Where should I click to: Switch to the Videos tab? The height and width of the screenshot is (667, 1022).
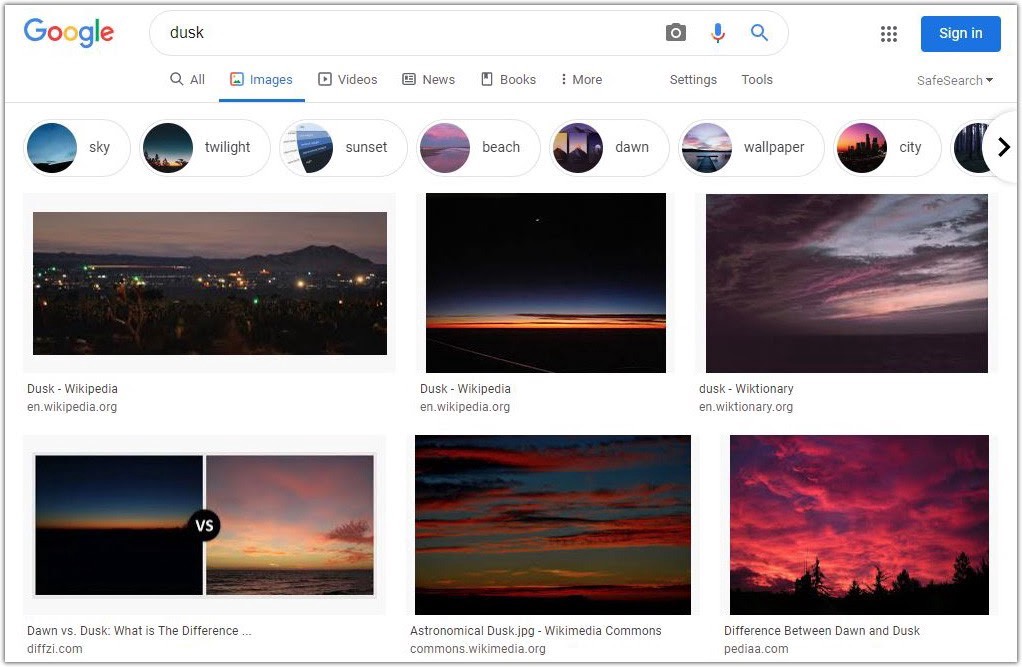click(348, 80)
